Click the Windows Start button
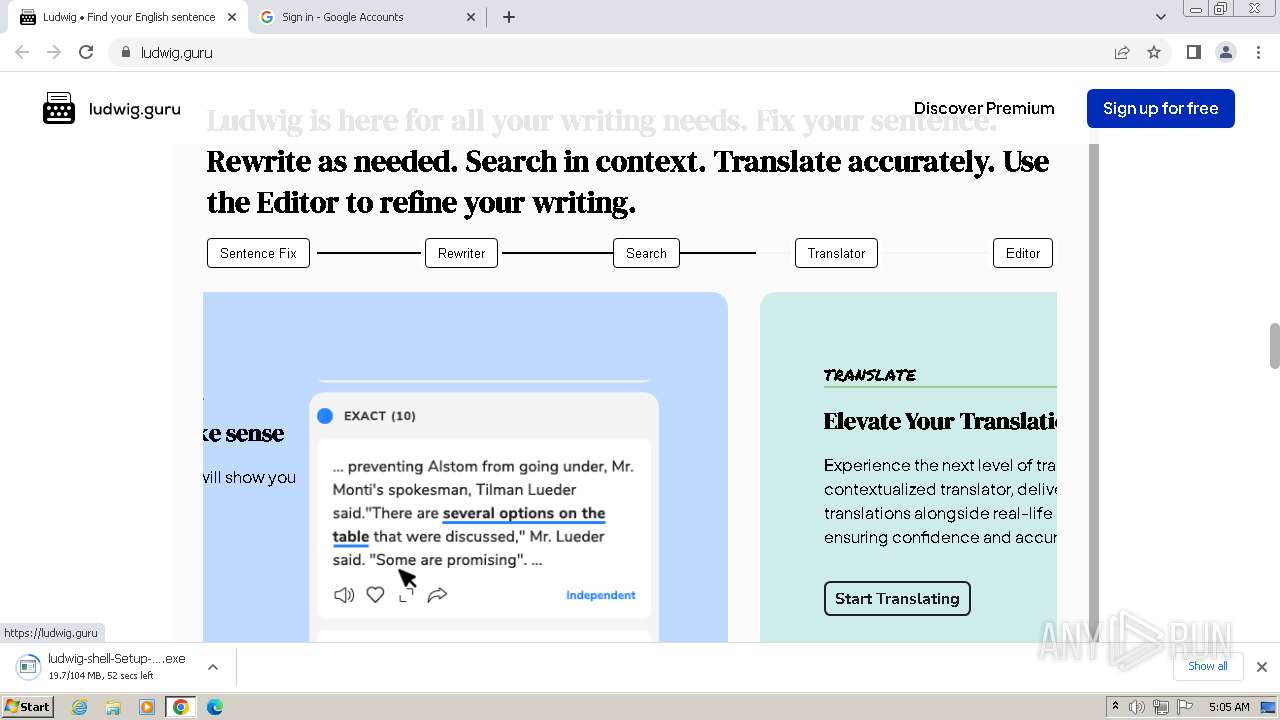 tap(27, 707)
